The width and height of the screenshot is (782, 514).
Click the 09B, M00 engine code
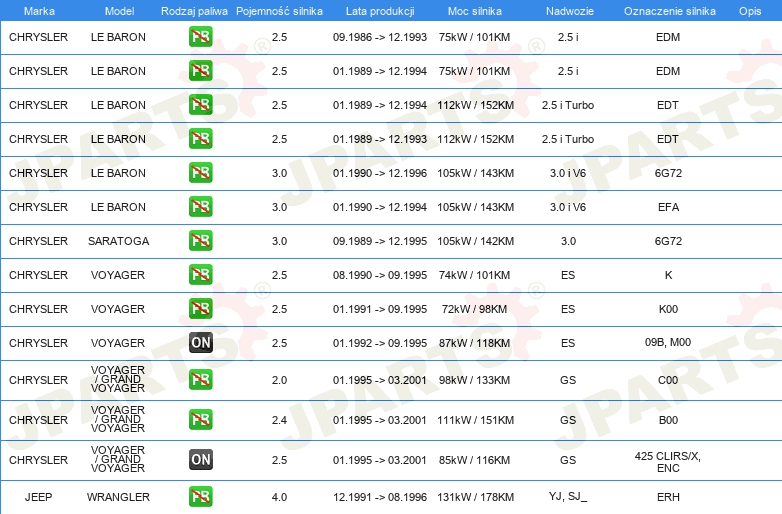(668, 343)
